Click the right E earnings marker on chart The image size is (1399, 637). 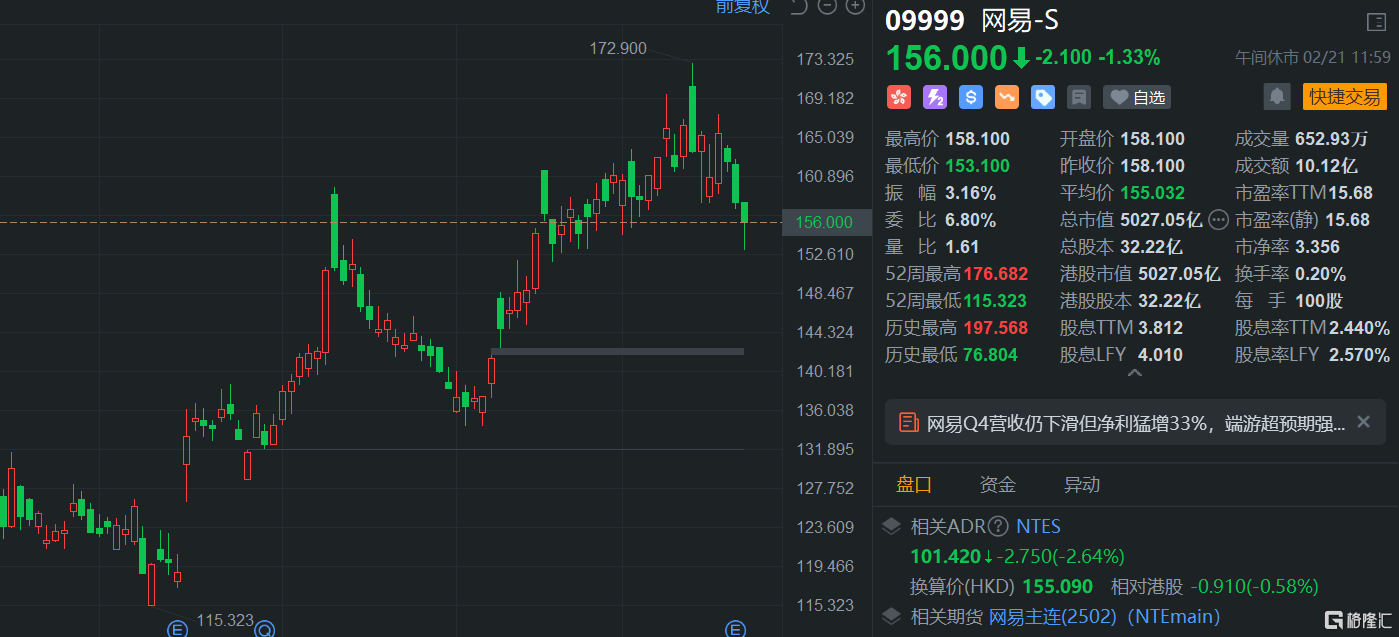[x=735, y=629]
